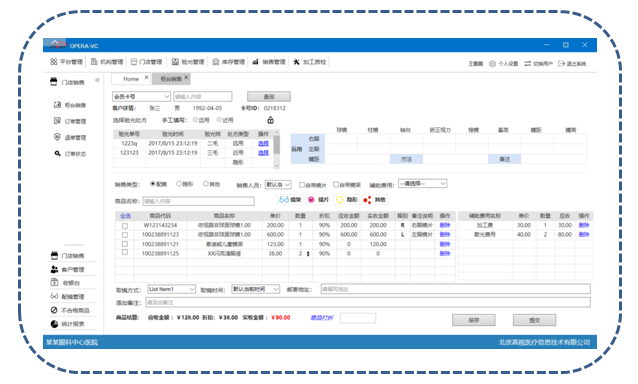Check the row 100238891123 checkbox
The image size is (638, 384).
point(125,235)
